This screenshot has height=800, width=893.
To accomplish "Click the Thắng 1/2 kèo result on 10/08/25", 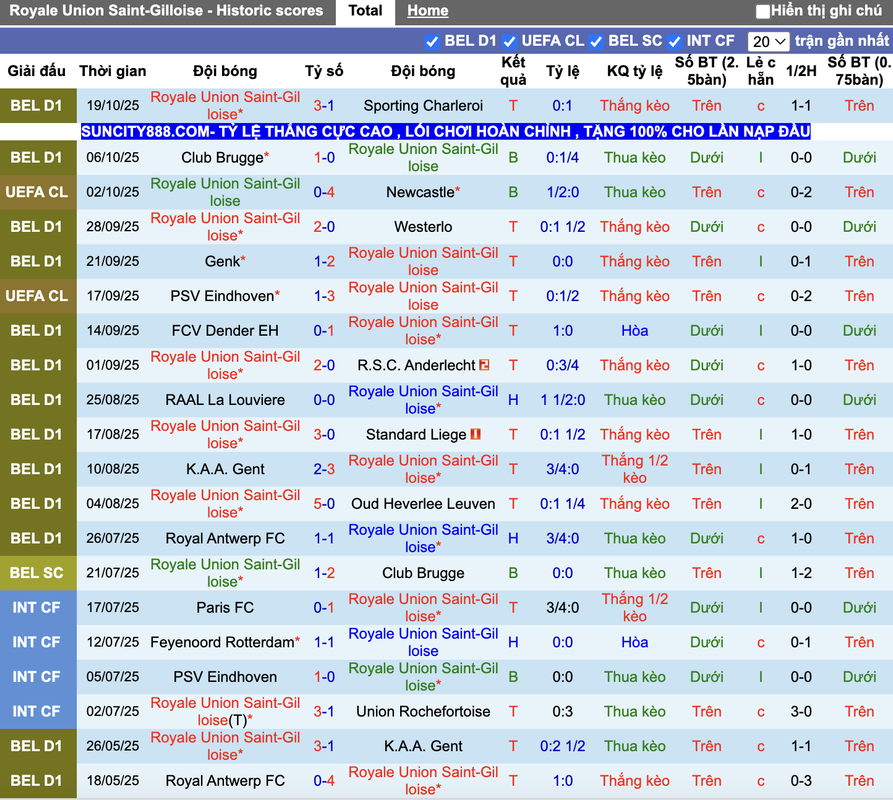I will point(634,469).
